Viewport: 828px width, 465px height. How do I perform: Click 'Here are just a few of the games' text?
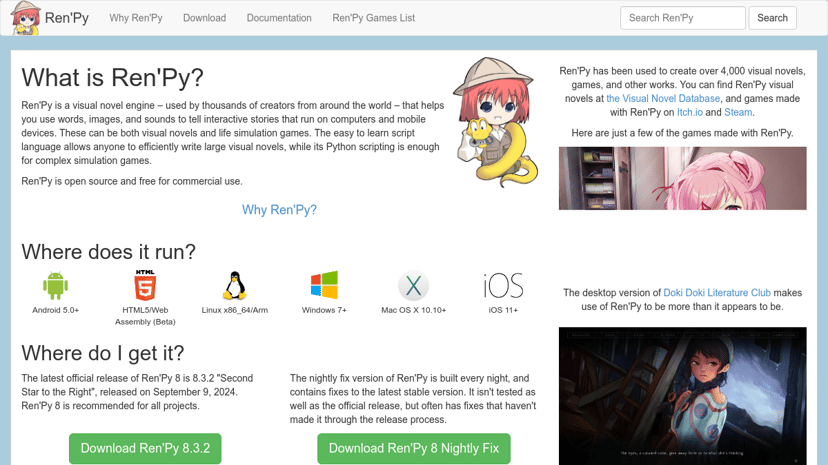[x=682, y=133]
